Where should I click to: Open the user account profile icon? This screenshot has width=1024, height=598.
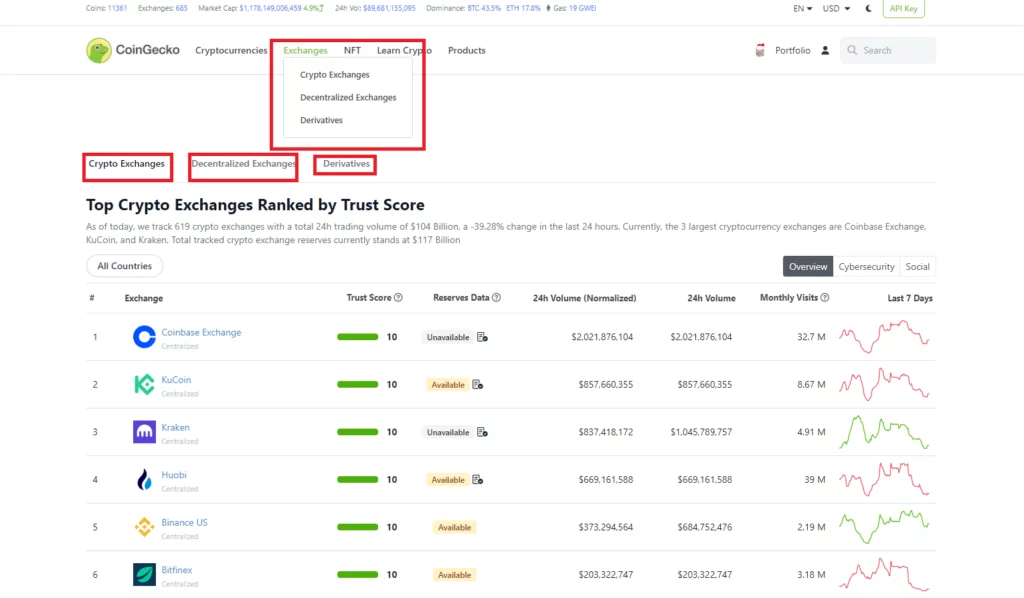coord(825,50)
